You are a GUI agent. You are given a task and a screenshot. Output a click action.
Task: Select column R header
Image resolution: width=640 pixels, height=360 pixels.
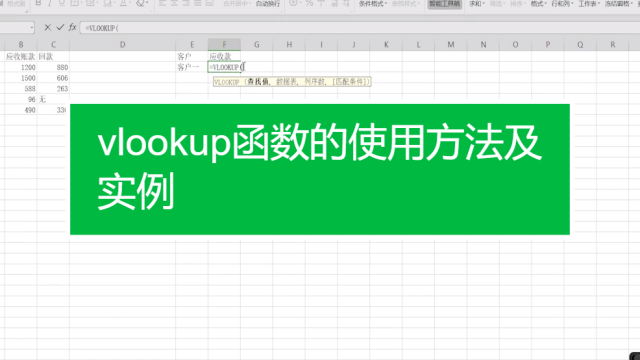point(613,44)
